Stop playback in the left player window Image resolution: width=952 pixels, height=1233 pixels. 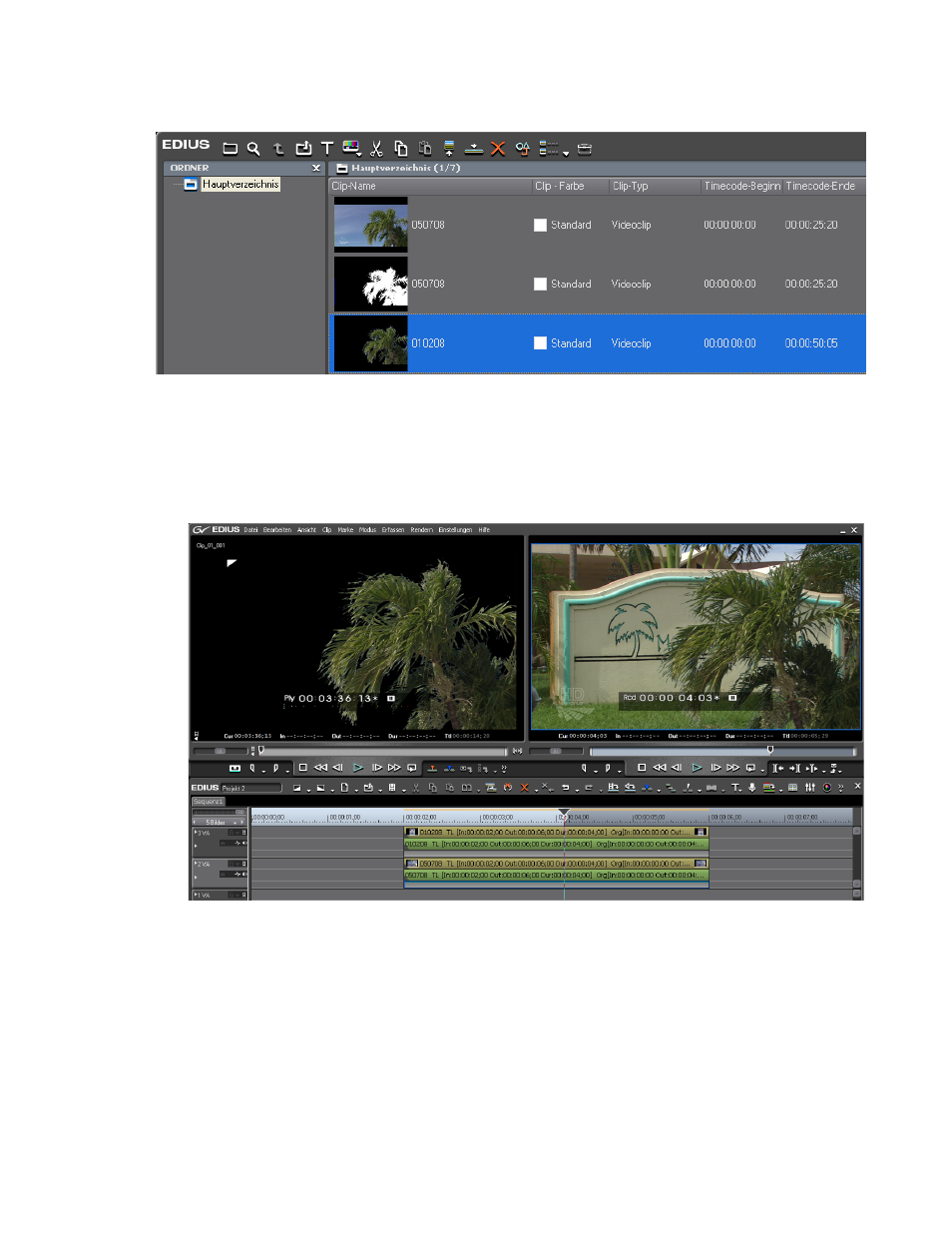point(302,768)
